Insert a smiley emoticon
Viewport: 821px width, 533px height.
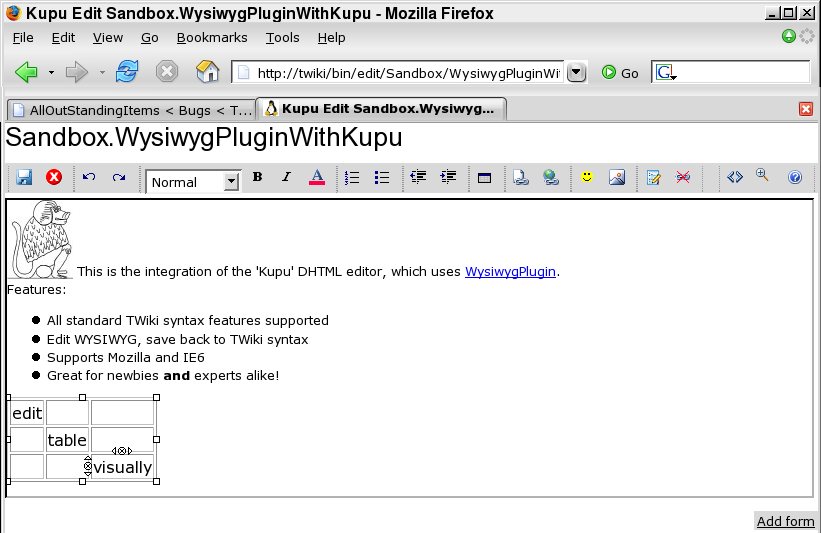[587, 177]
